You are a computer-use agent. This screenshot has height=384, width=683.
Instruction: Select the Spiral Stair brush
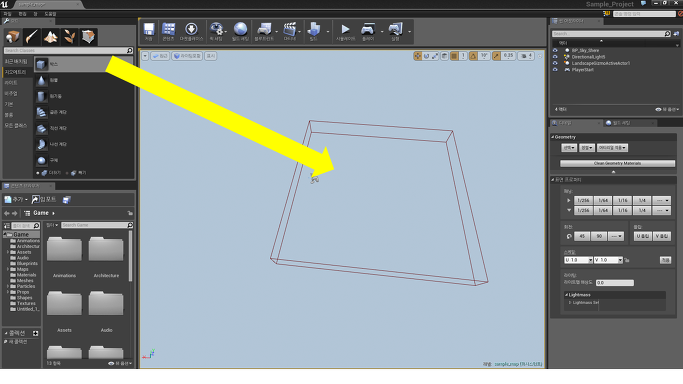84,144
